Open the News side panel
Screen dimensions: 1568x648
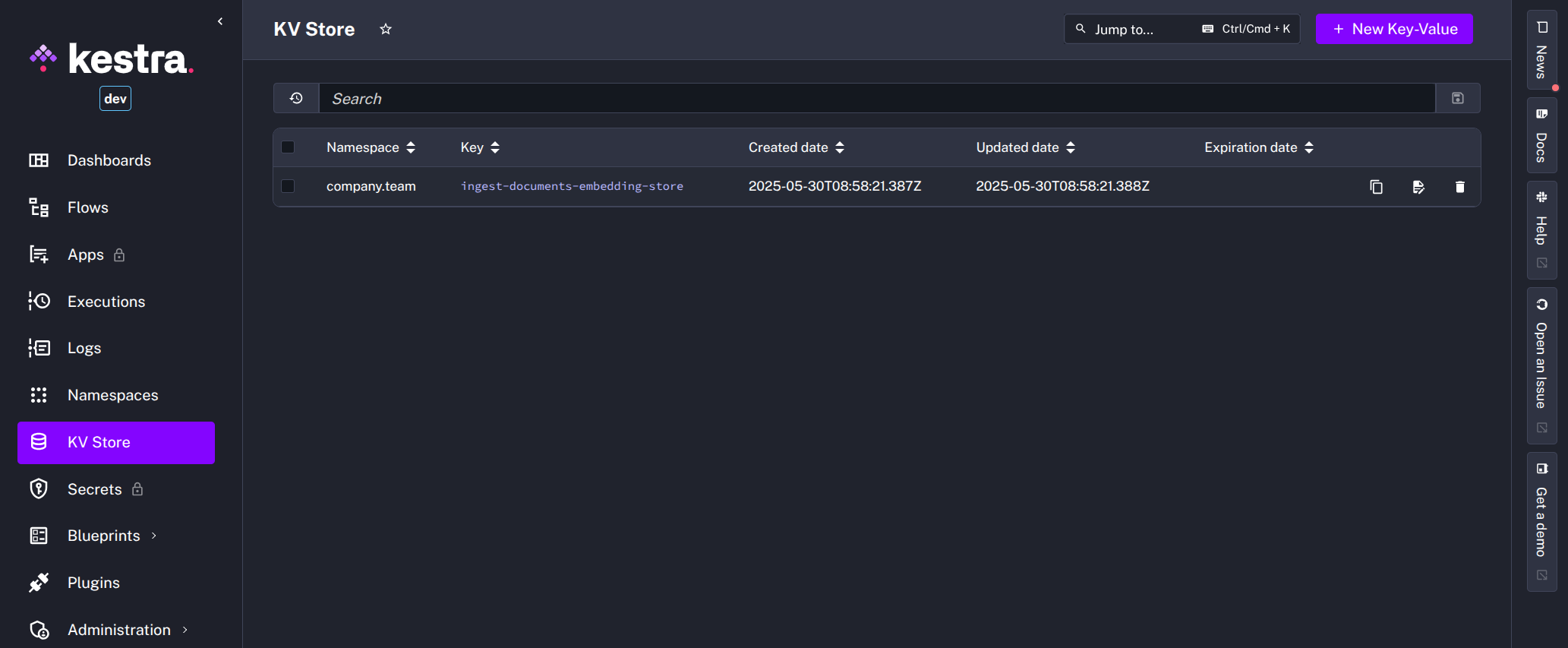click(x=1541, y=50)
